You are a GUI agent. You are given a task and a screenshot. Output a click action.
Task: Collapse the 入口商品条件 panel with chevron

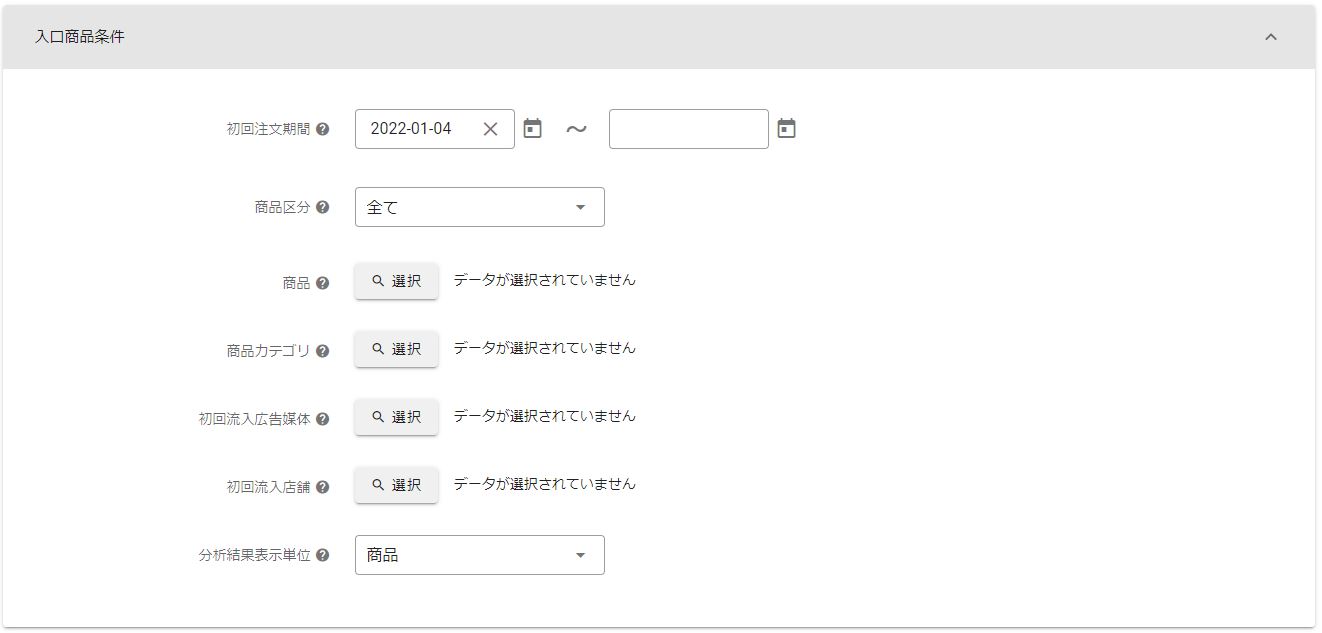coord(1271,37)
